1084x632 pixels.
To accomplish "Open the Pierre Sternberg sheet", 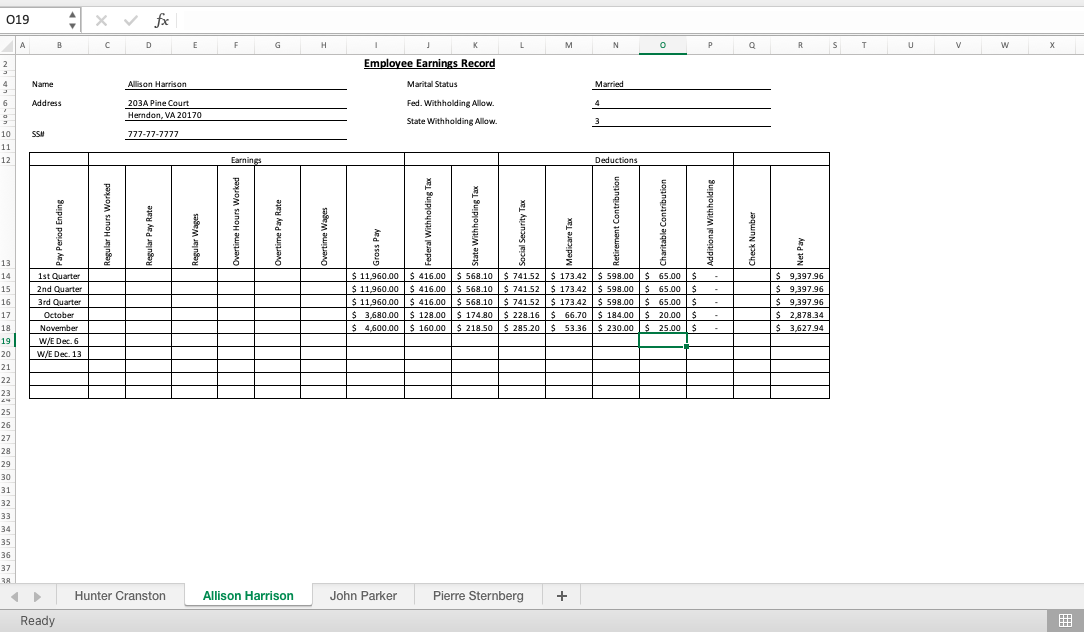I will pyautogui.click(x=477, y=595).
